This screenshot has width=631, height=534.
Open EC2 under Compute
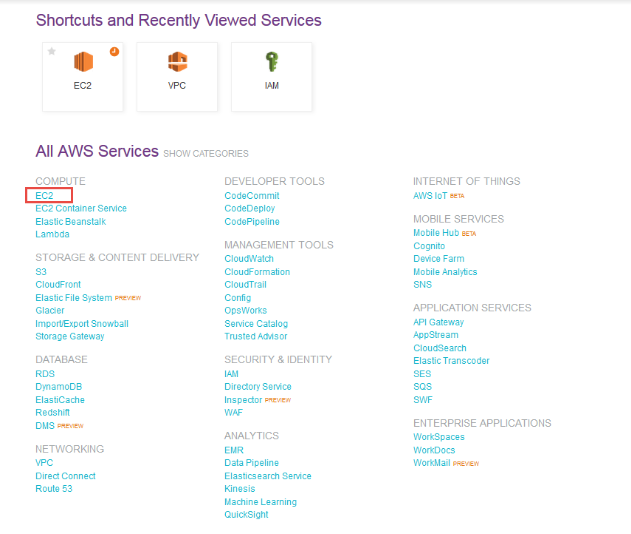[44, 196]
